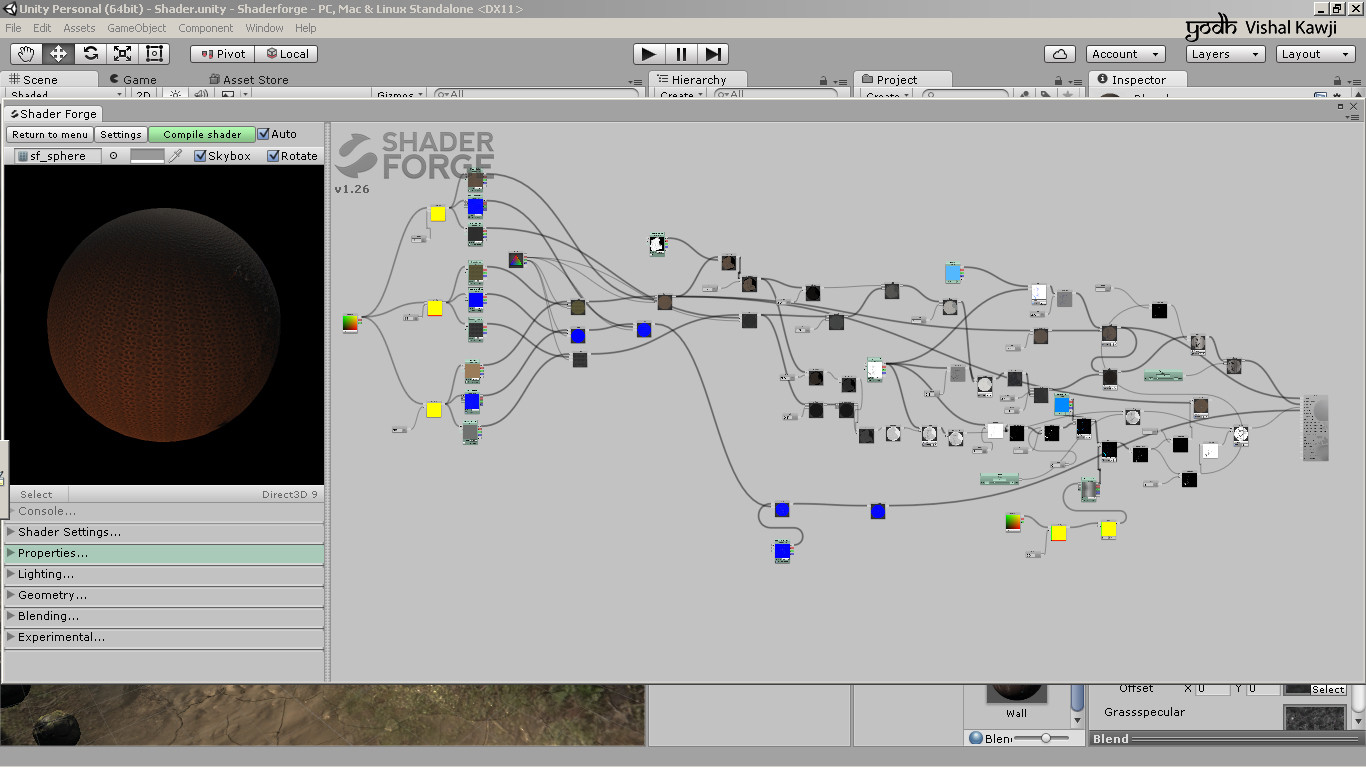Open the cloud services button
1366x768 pixels.
tap(1059, 54)
